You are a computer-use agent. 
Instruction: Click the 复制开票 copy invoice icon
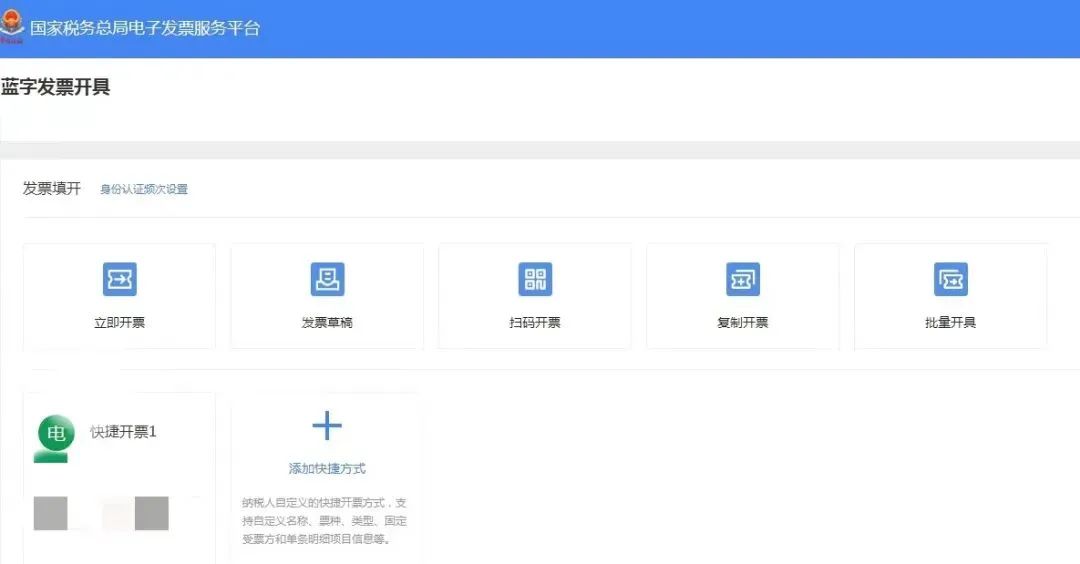[743, 280]
